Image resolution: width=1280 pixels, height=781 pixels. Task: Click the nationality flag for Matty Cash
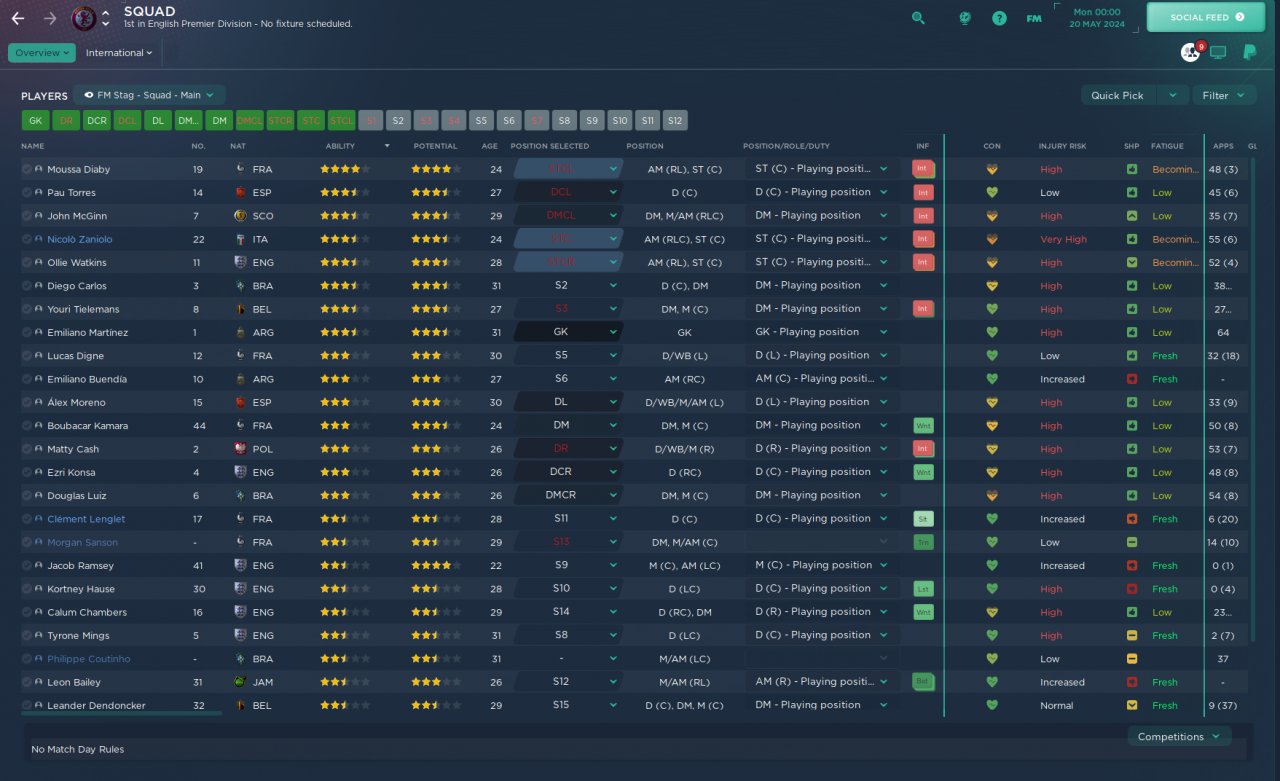[240, 449]
